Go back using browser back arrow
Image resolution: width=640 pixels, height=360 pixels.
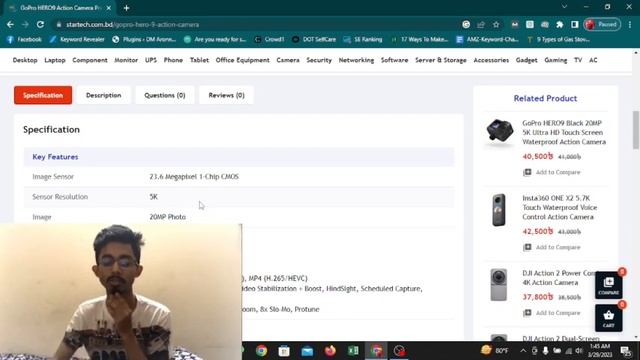tap(10, 24)
